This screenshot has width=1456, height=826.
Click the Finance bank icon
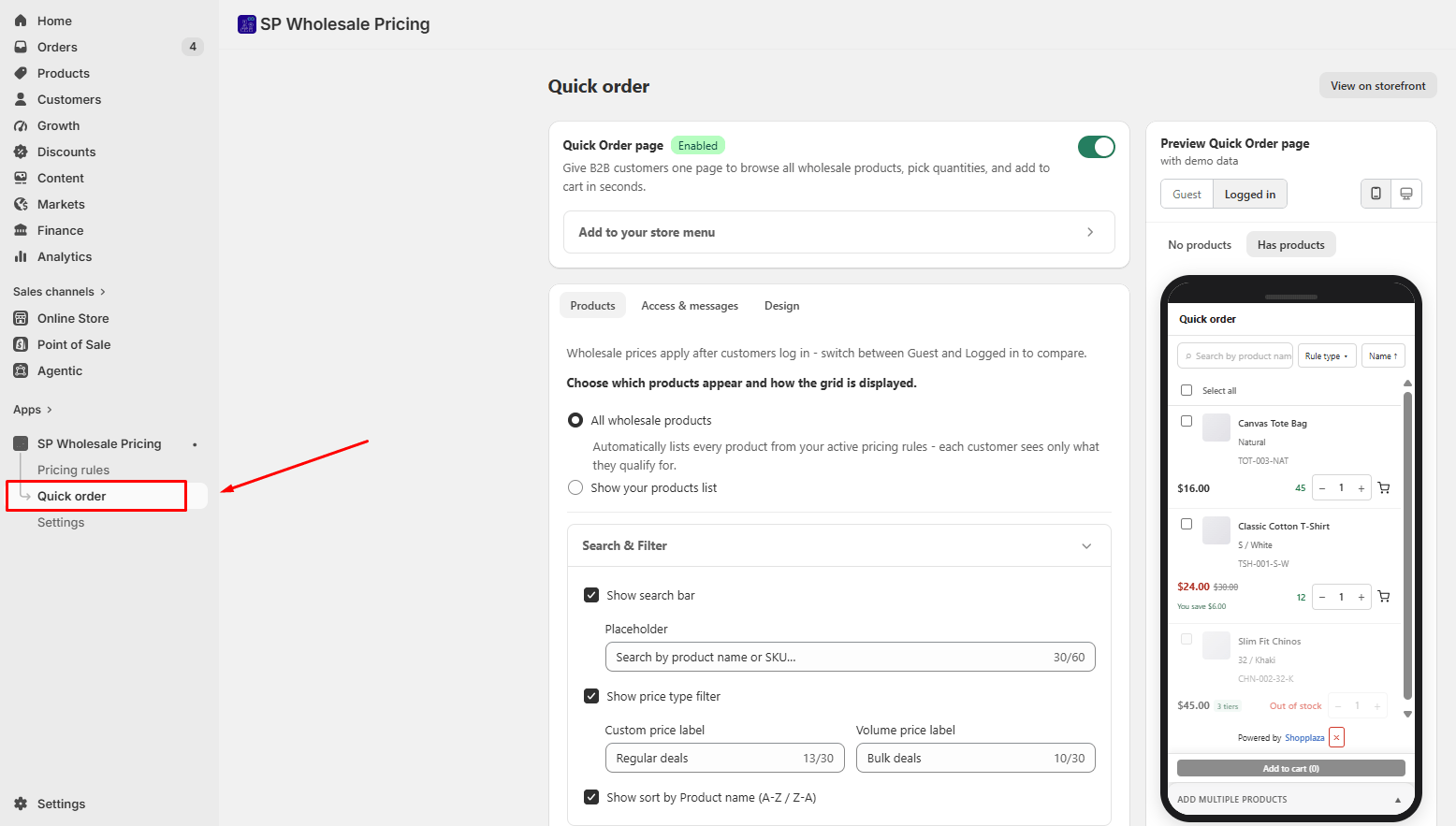point(21,230)
